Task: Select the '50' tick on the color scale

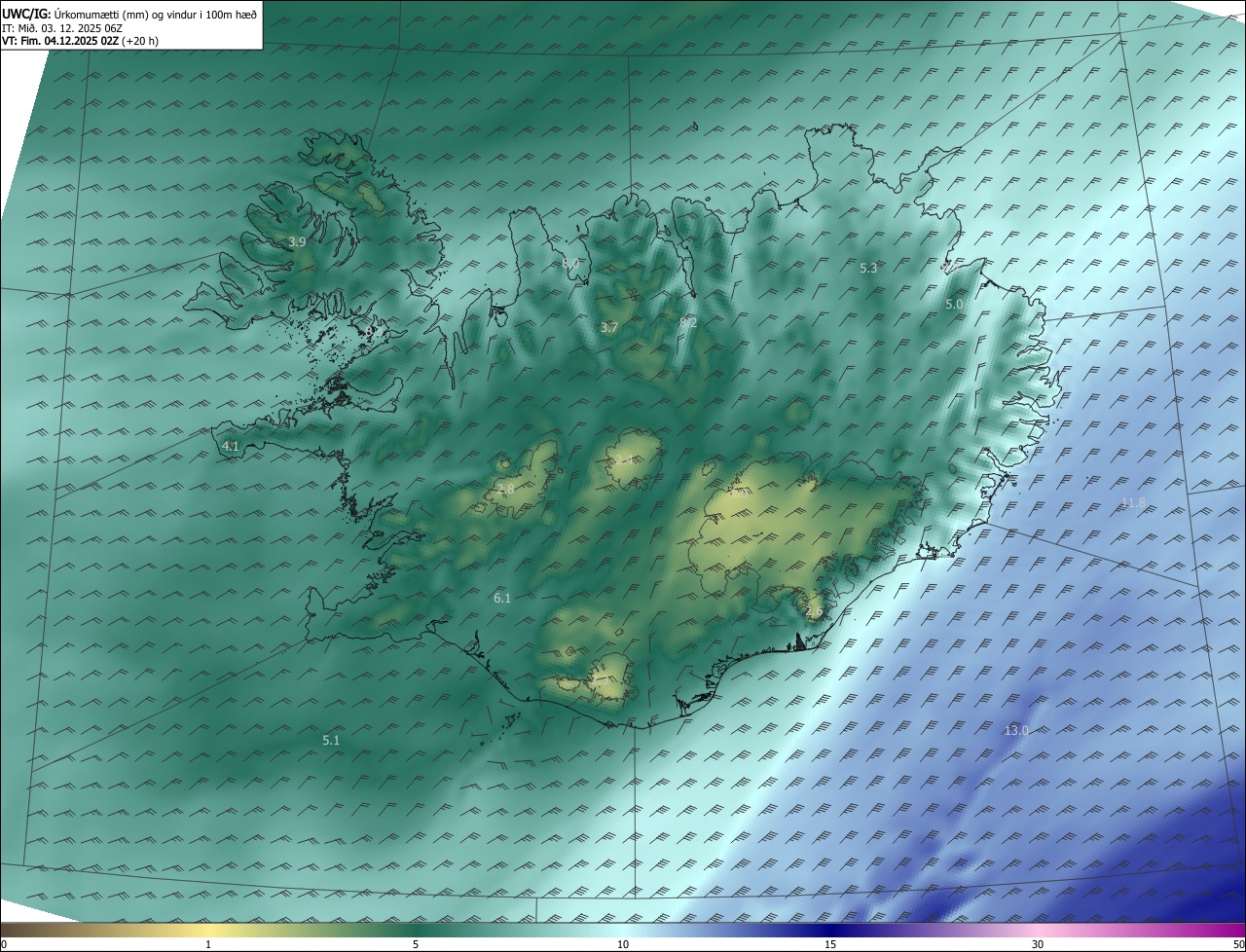Action: pyautogui.click(x=1238, y=944)
